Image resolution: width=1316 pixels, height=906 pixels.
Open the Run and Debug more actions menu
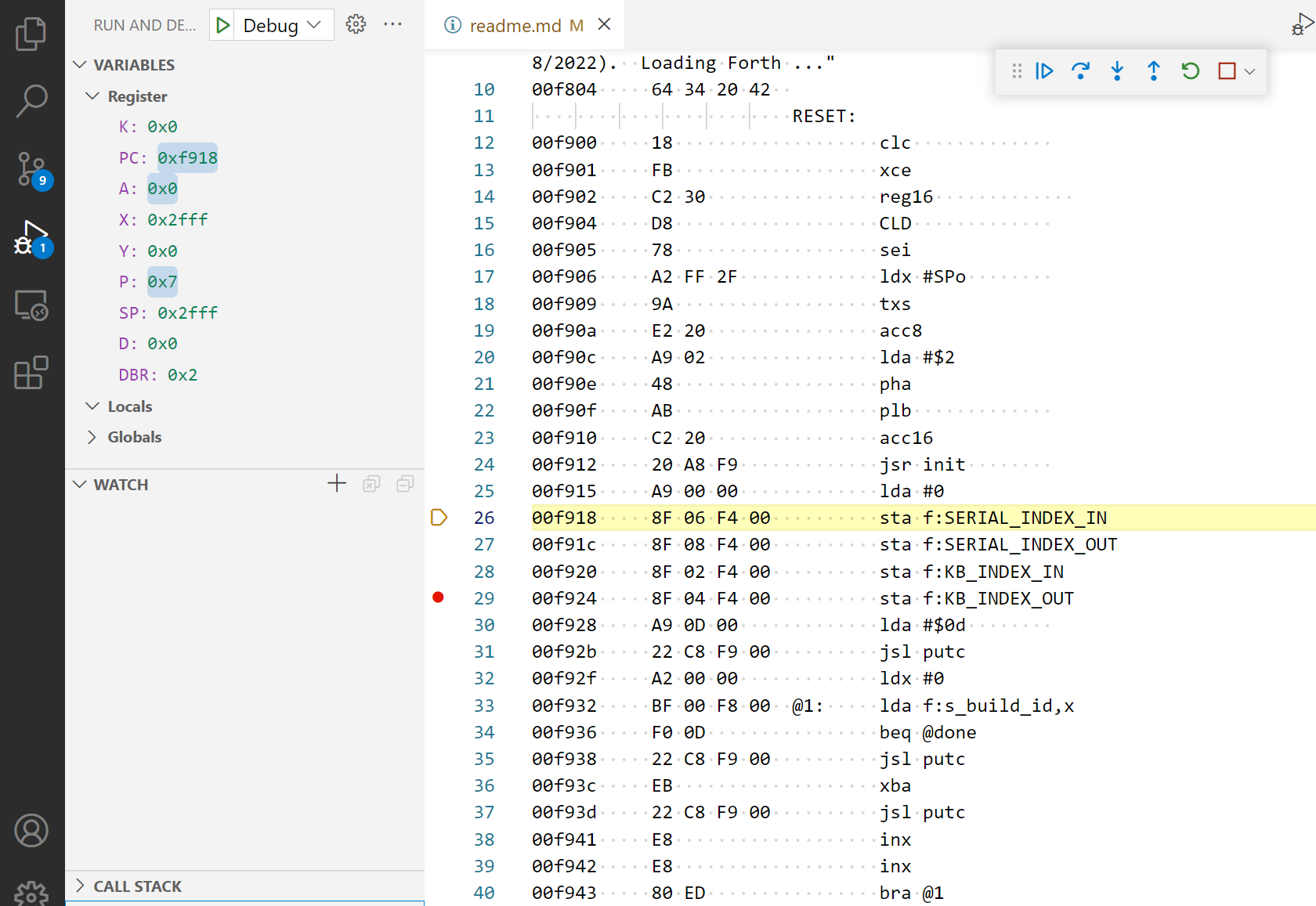392,24
